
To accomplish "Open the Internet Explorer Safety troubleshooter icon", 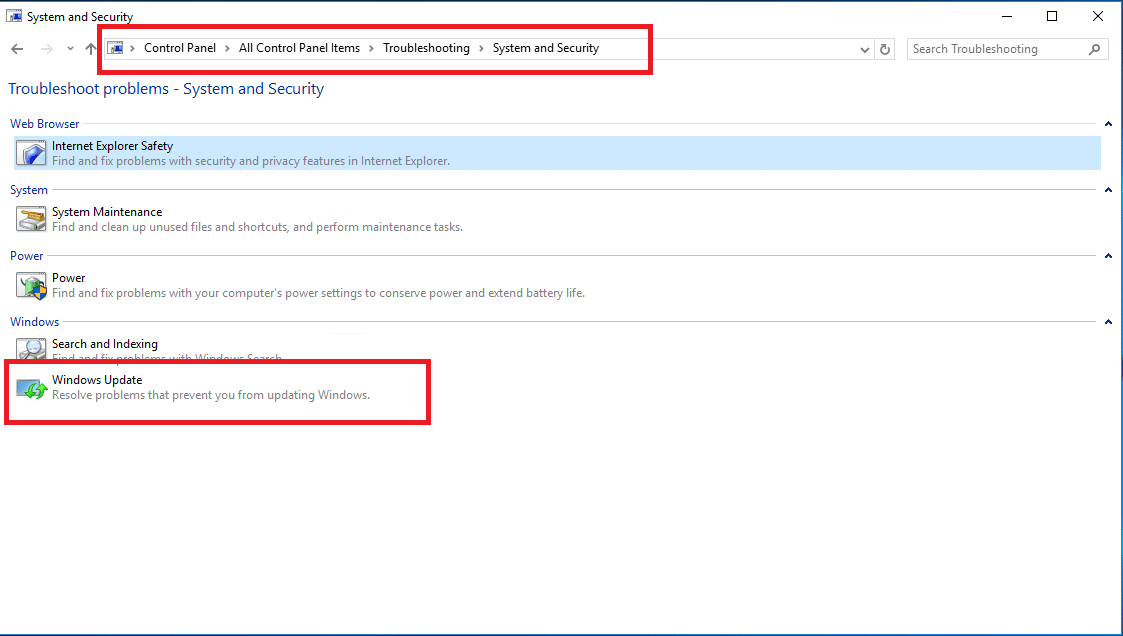I will tap(31, 153).
